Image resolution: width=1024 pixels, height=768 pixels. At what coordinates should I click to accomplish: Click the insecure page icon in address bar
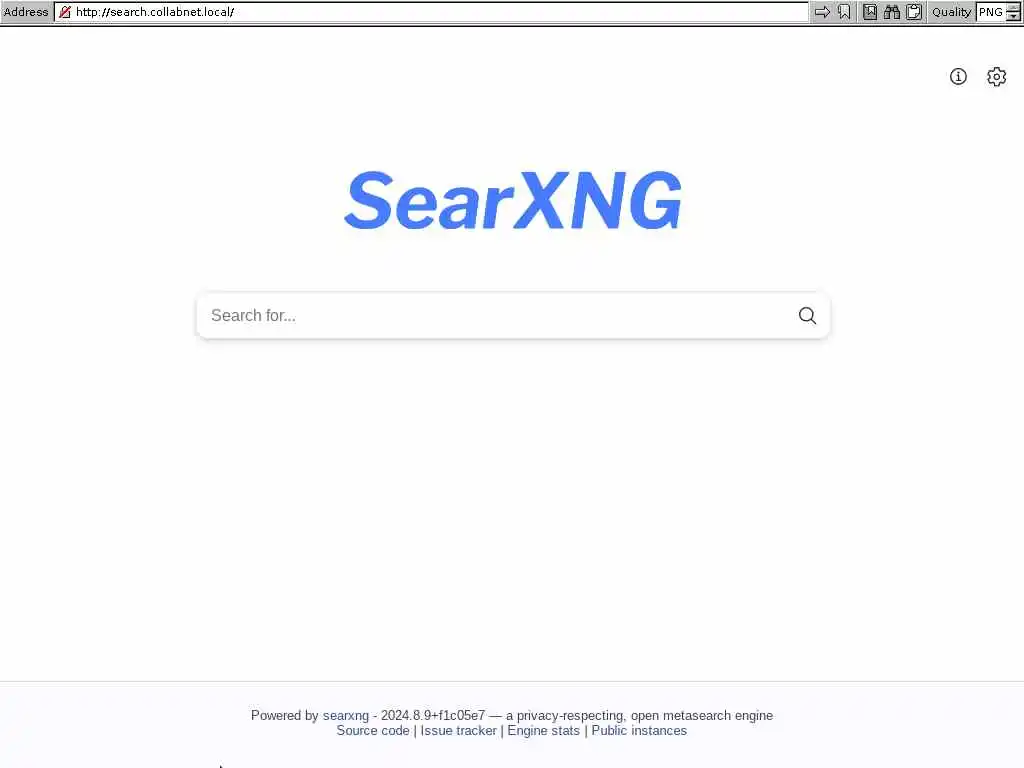(x=65, y=12)
